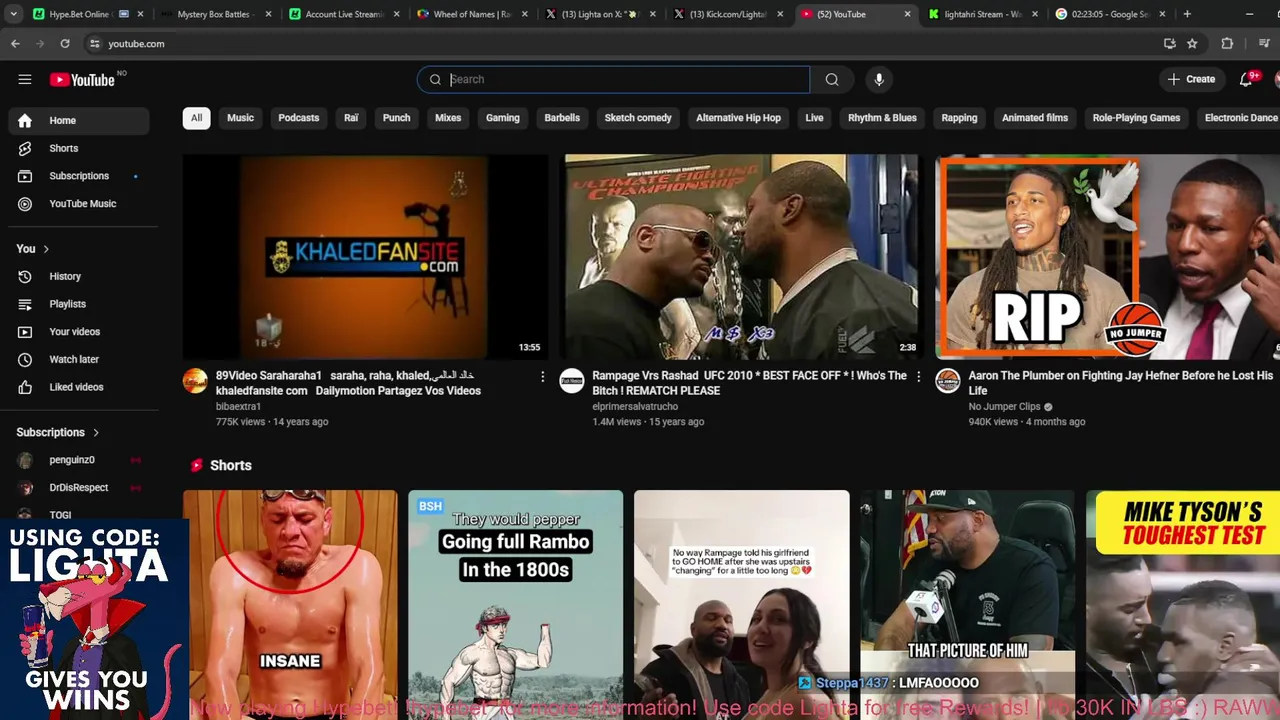Expand the Subscriptions section header
The image size is (1280, 720).
58,433
